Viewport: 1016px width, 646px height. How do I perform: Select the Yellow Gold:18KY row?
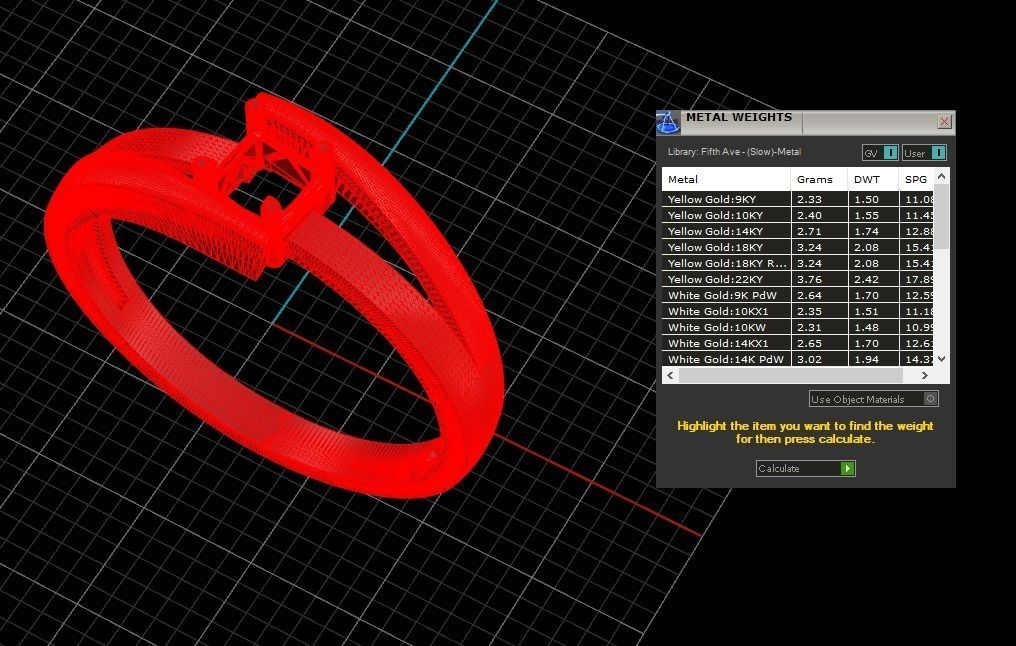pyautogui.click(x=798, y=247)
